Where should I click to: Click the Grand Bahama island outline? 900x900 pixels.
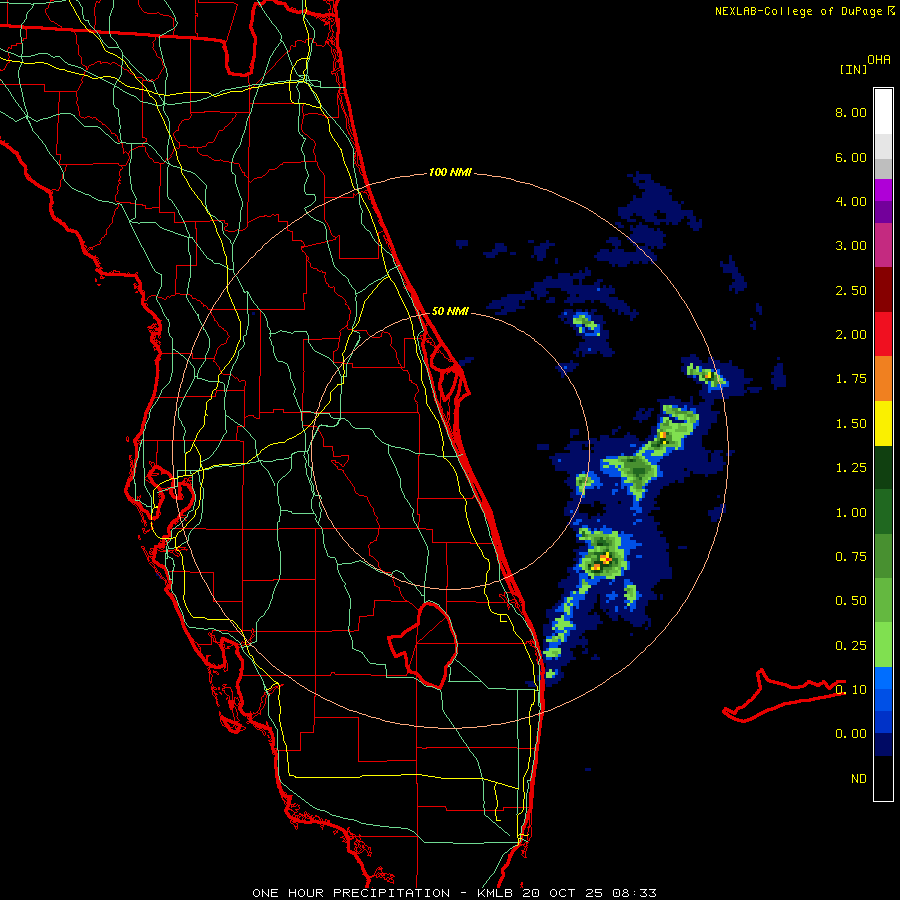[x=783, y=695]
